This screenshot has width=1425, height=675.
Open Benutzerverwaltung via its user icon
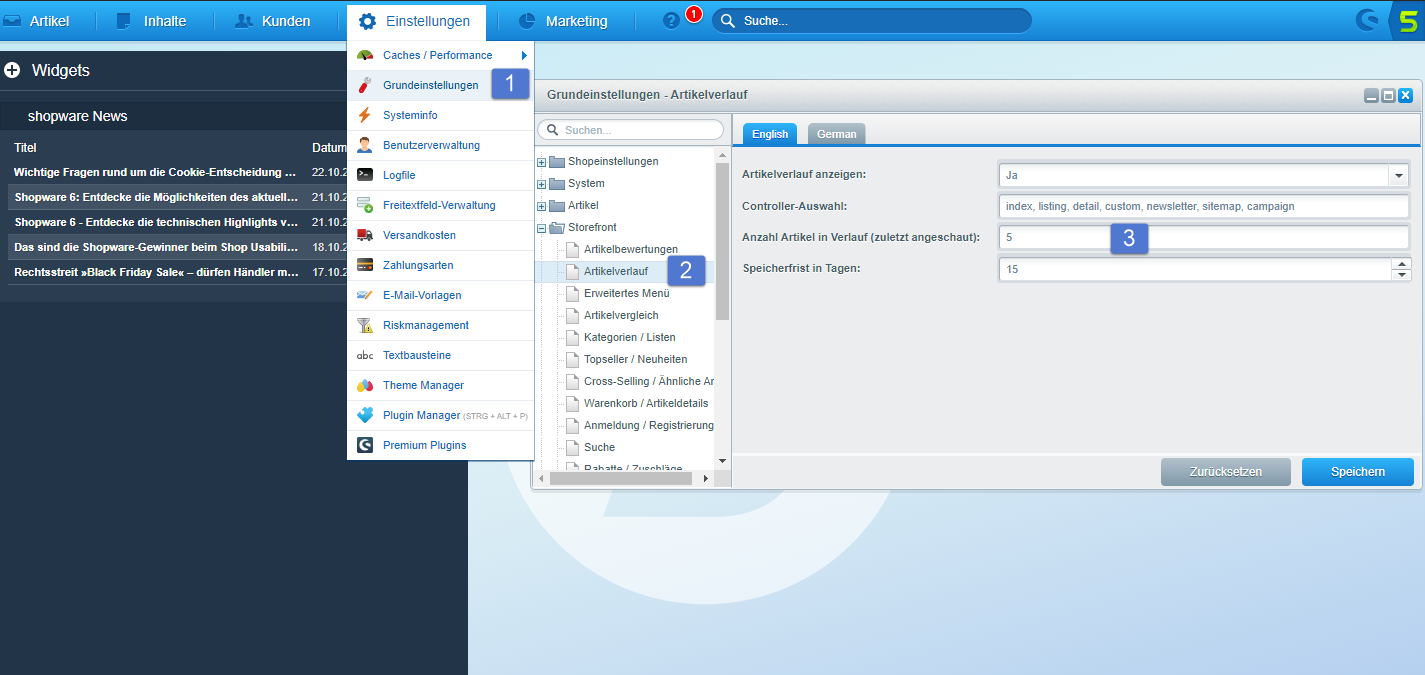click(365, 145)
